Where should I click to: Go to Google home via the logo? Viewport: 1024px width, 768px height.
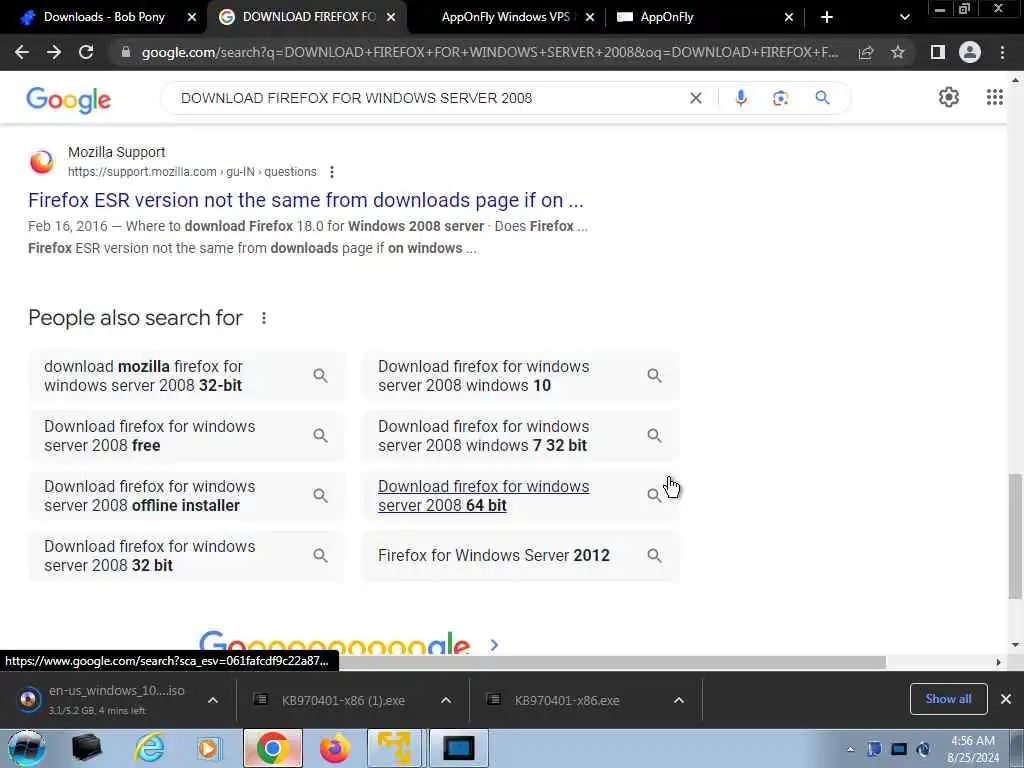coord(69,100)
